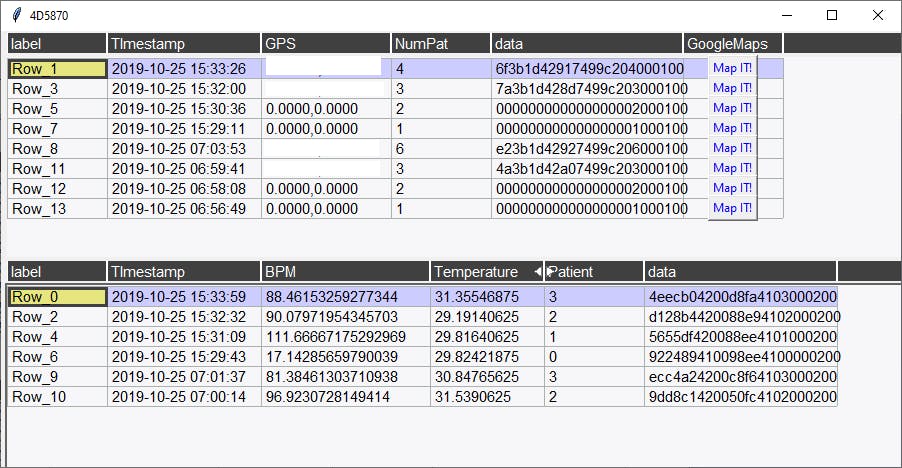The height and width of the screenshot is (468, 902).
Task: Click Map IT! link for Row_8
Action: coord(732,148)
